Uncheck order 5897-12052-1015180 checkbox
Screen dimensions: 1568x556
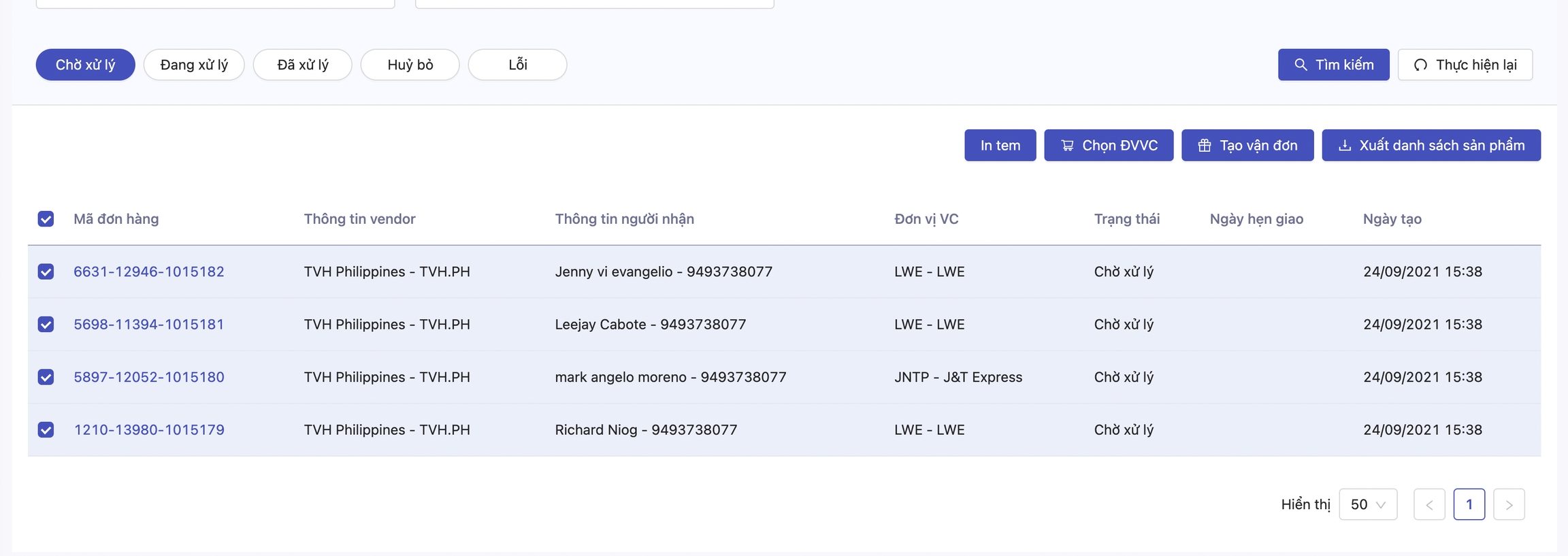[x=46, y=377]
